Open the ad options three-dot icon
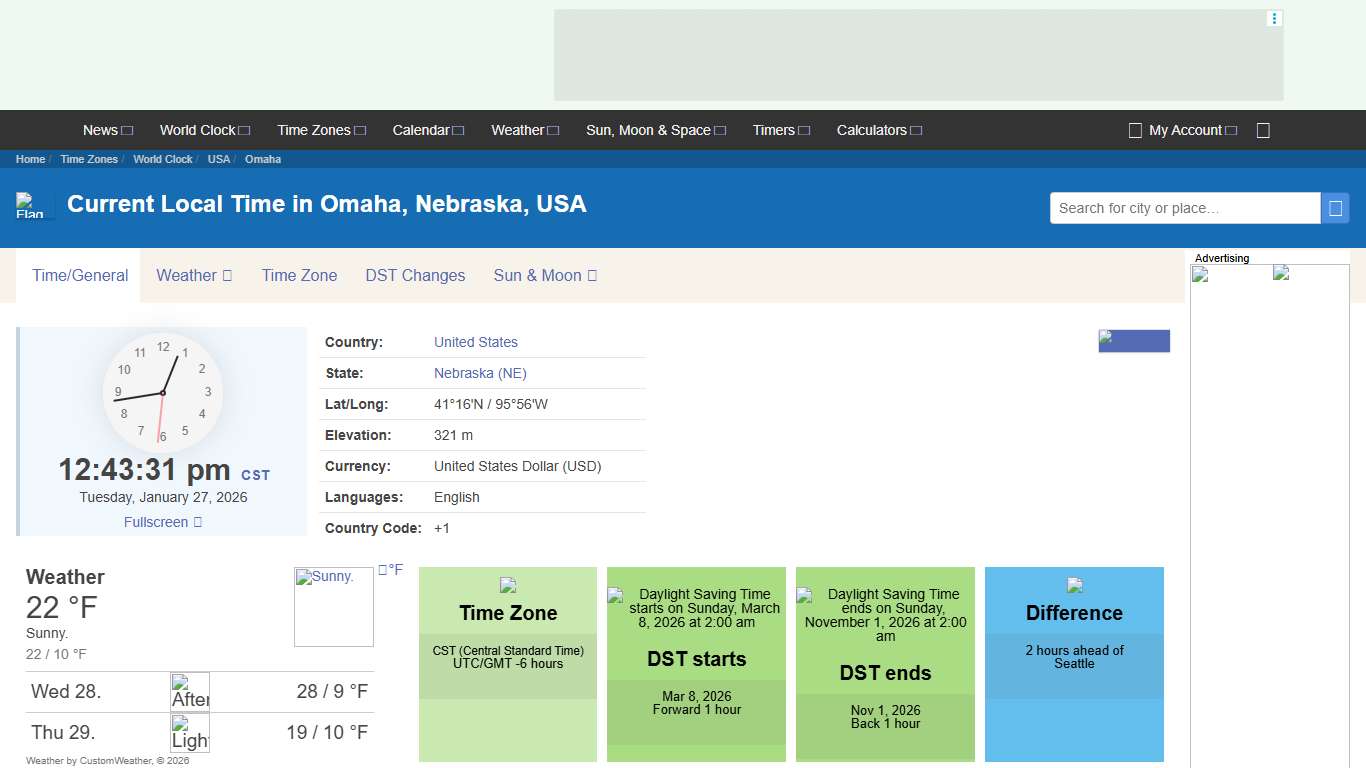Viewport: 1366px width, 768px height. (1273, 18)
